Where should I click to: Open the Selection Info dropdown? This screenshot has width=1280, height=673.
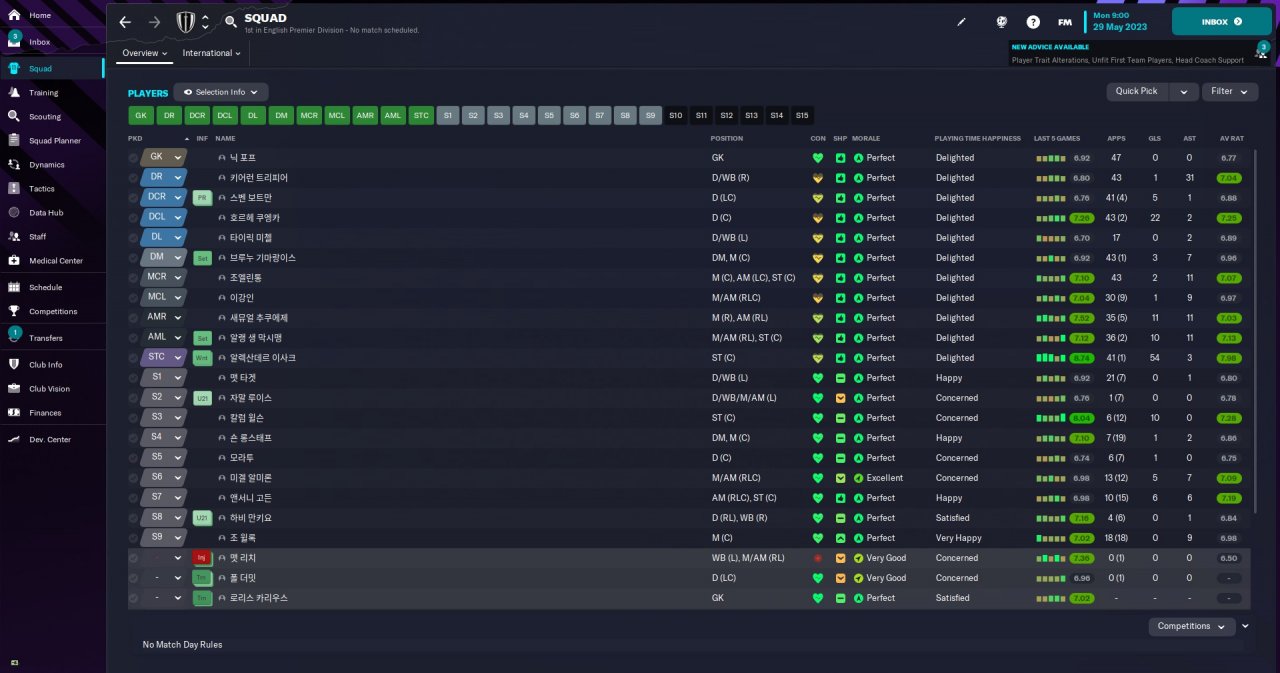pos(221,92)
